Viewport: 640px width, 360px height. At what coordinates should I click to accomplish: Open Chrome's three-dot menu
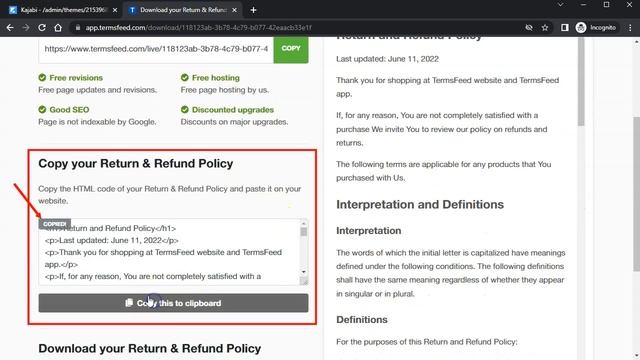click(x=630, y=28)
